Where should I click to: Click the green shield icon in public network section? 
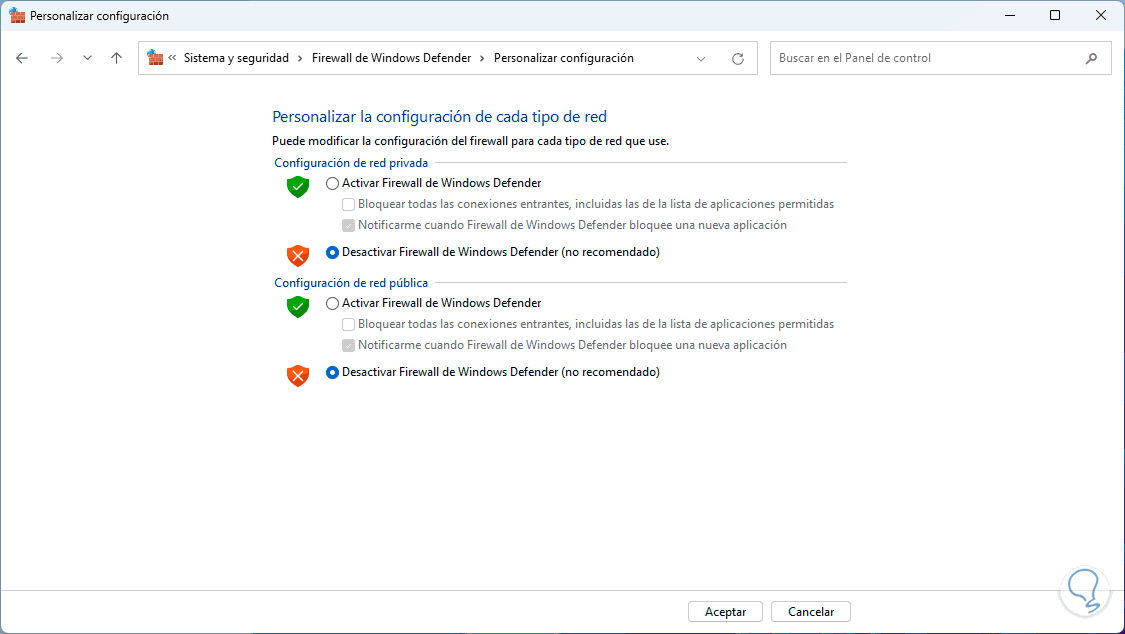[x=298, y=306]
